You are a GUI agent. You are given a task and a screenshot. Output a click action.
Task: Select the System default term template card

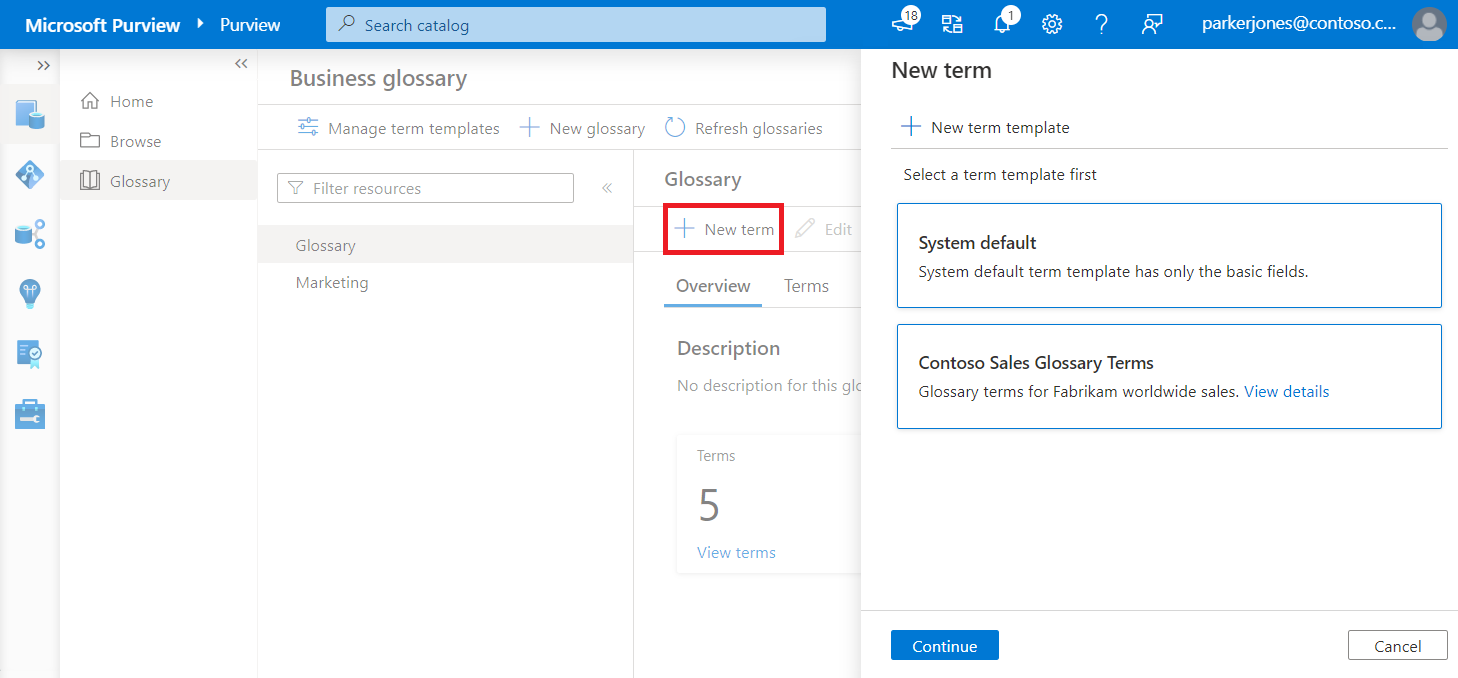pos(1168,255)
